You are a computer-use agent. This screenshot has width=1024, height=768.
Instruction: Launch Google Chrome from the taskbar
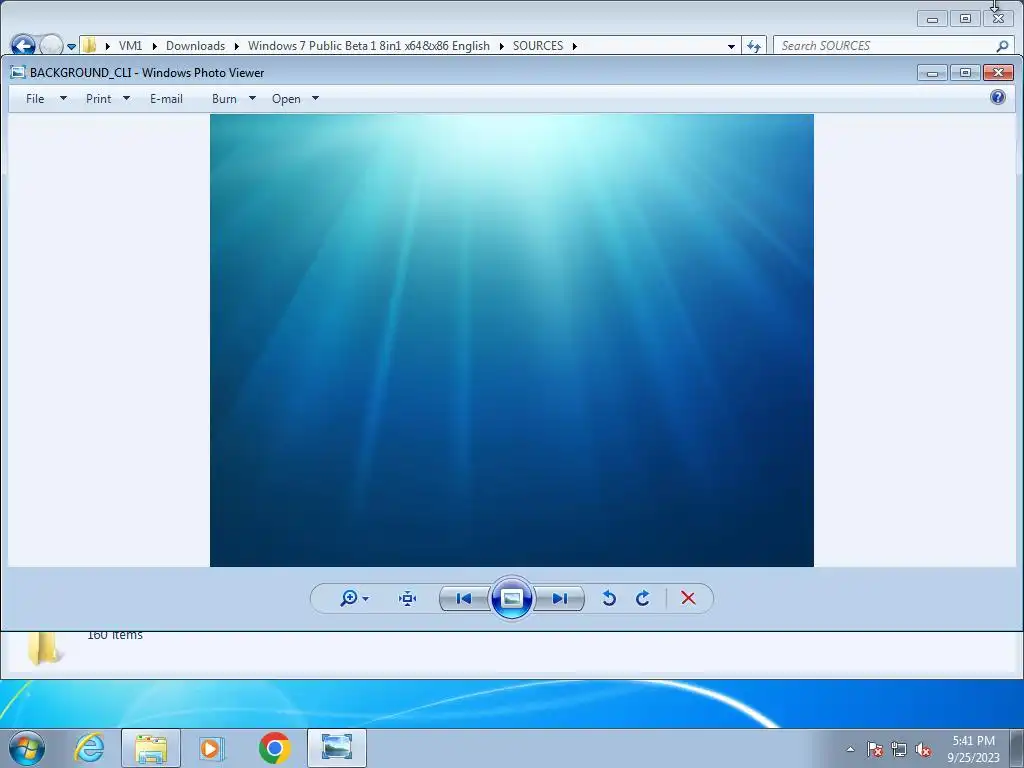[274, 748]
